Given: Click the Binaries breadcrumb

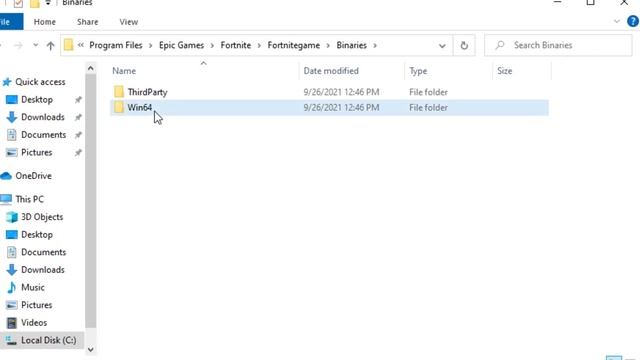Looking at the screenshot, I should point(351,45).
